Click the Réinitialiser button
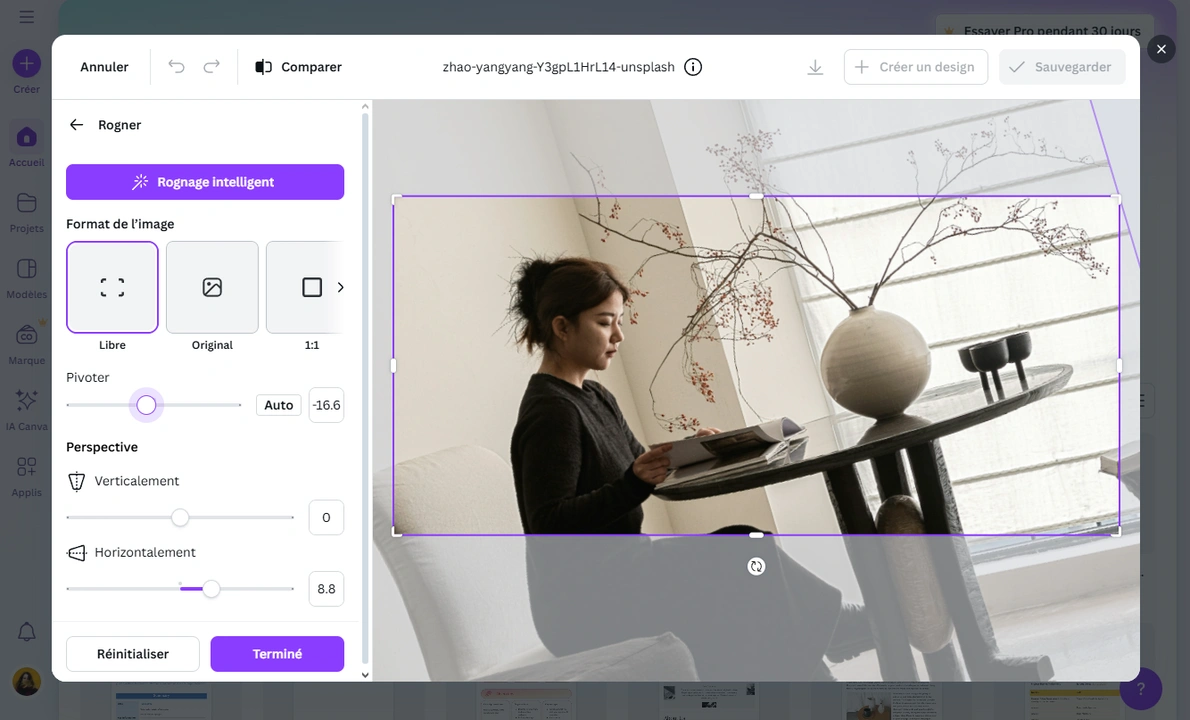Viewport: 1190px width, 720px height. click(x=132, y=653)
